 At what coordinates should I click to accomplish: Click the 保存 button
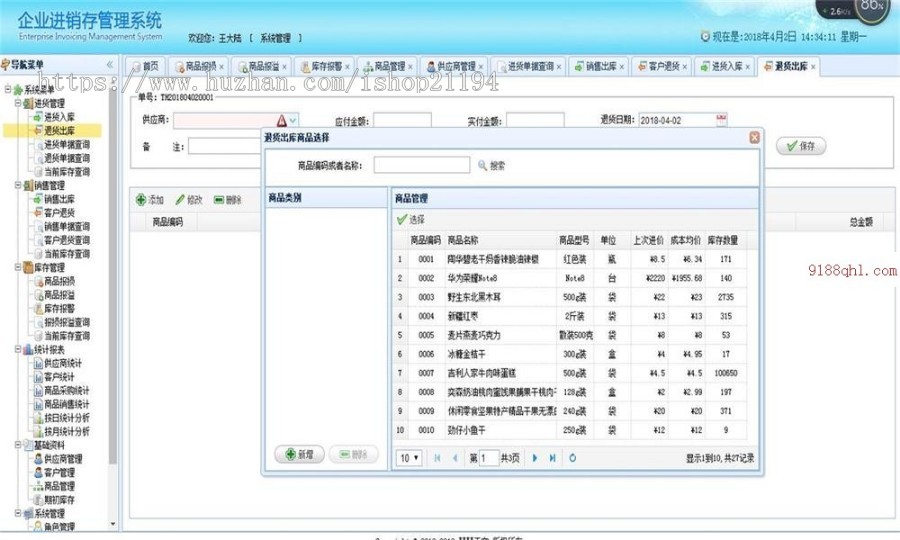tap(801, 146)
